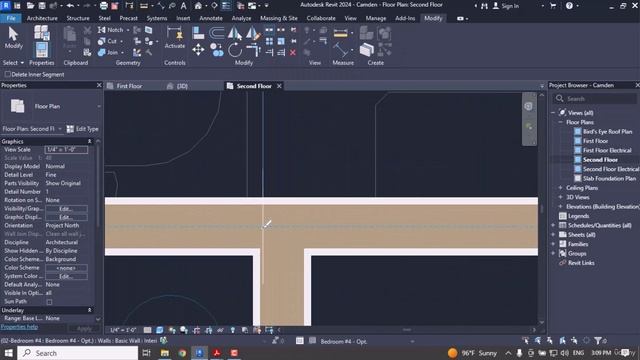This screenshot has height=360, width=640.
Task: Select the Align tool
Action: click(x=198, y=33)
